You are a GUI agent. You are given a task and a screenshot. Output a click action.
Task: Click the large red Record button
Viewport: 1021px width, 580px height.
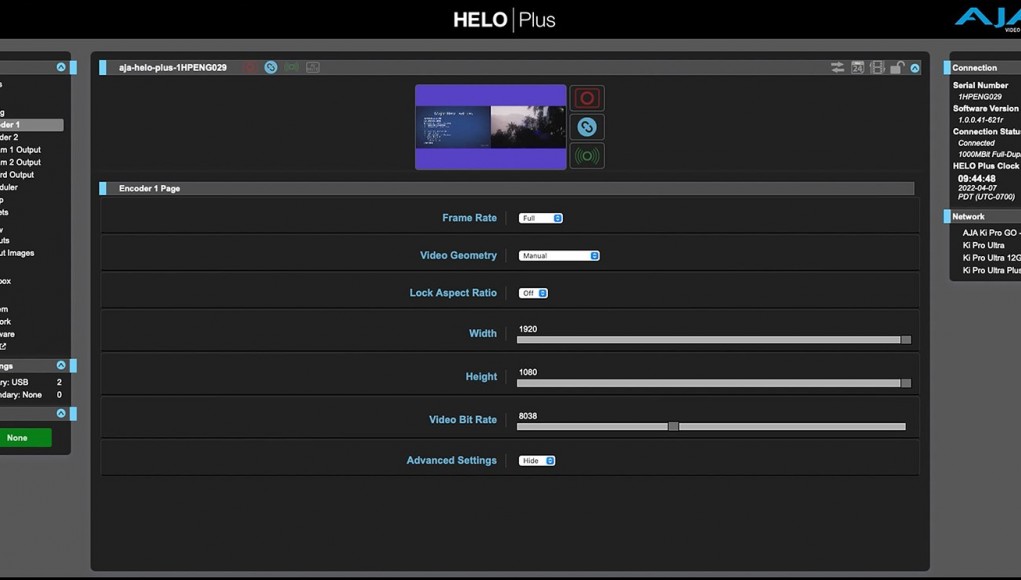pos(587,98)
